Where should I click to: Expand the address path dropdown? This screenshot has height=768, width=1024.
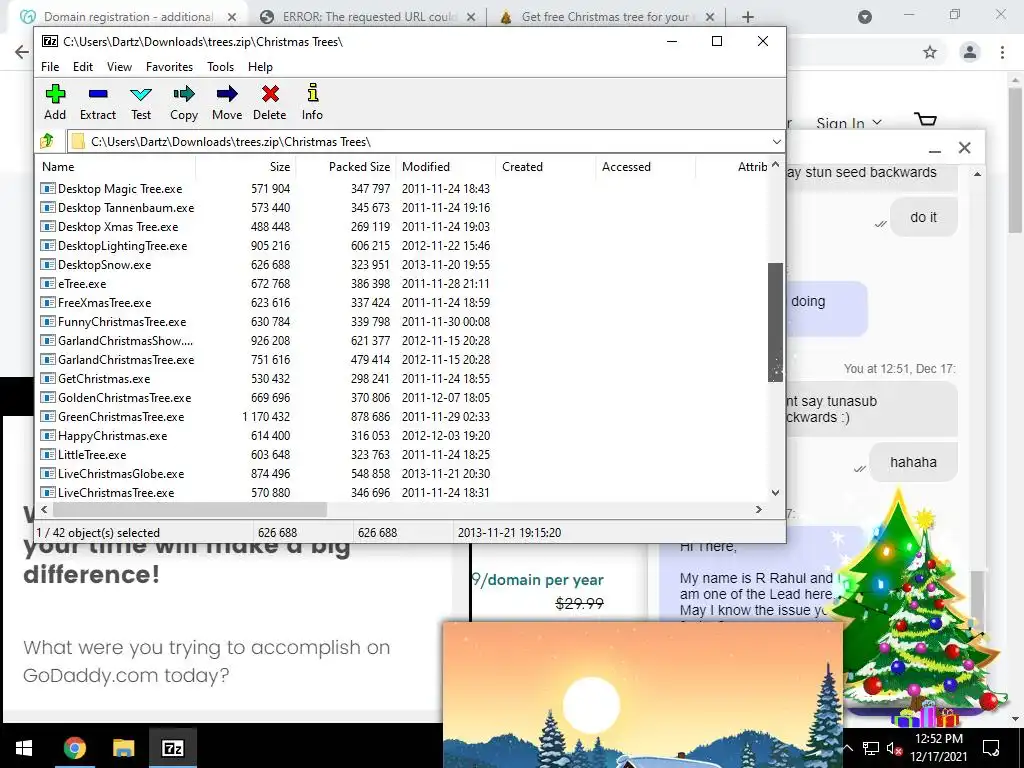pos(776,142)
